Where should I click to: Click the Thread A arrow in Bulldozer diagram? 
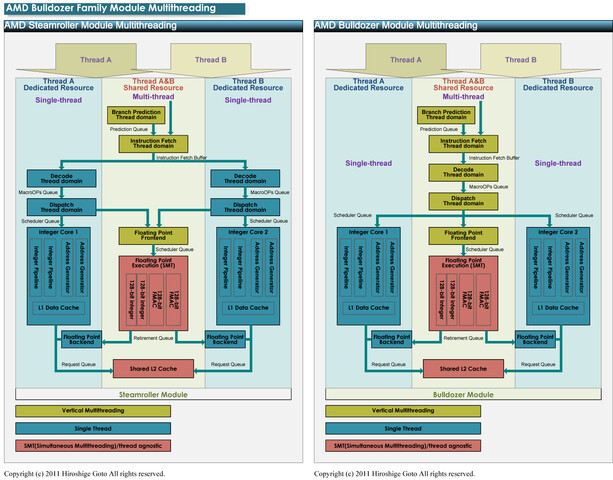point(406,60)
